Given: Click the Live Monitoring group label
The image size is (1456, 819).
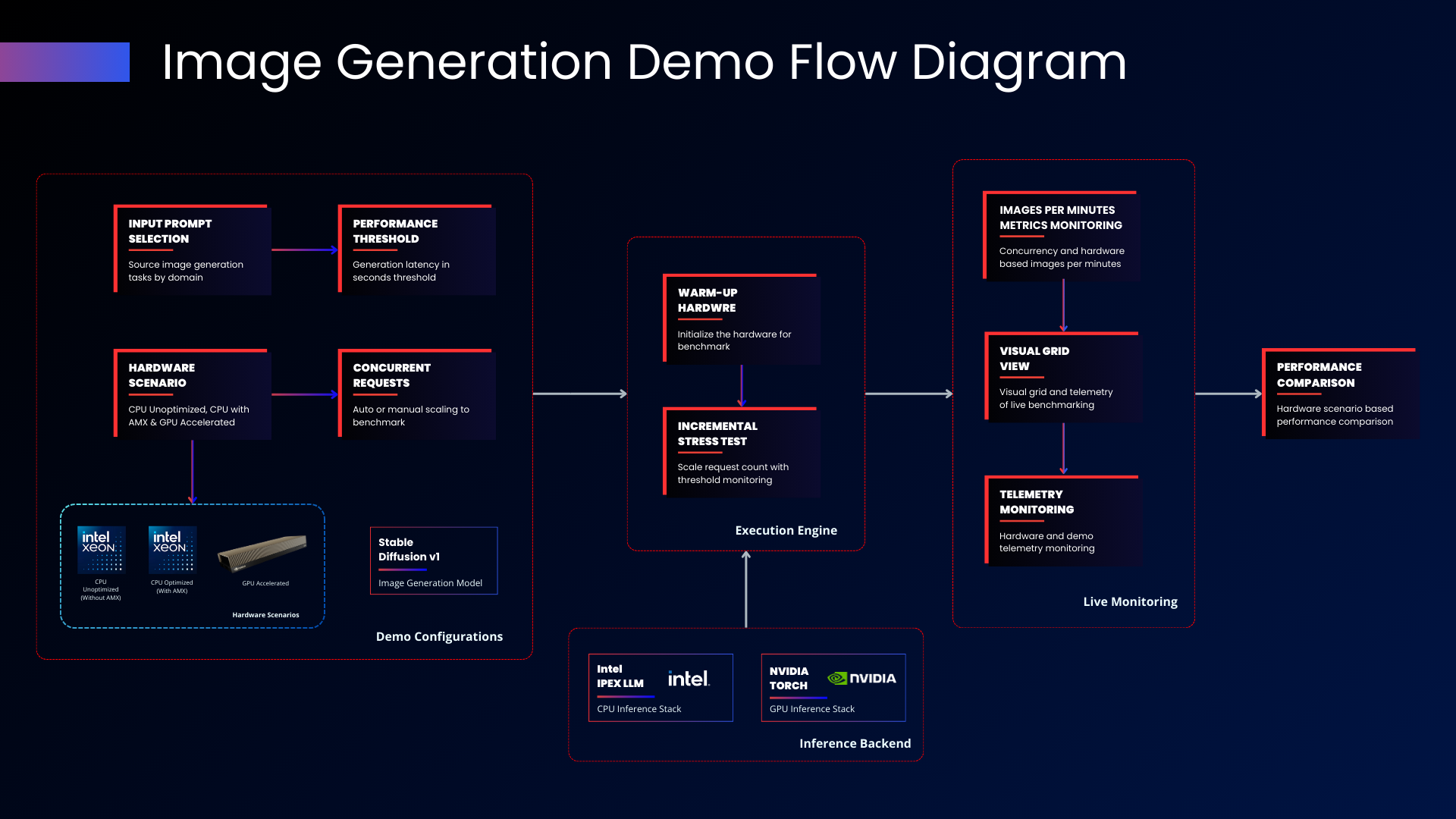Looking at the screenshot, I should click(1131, 602).
